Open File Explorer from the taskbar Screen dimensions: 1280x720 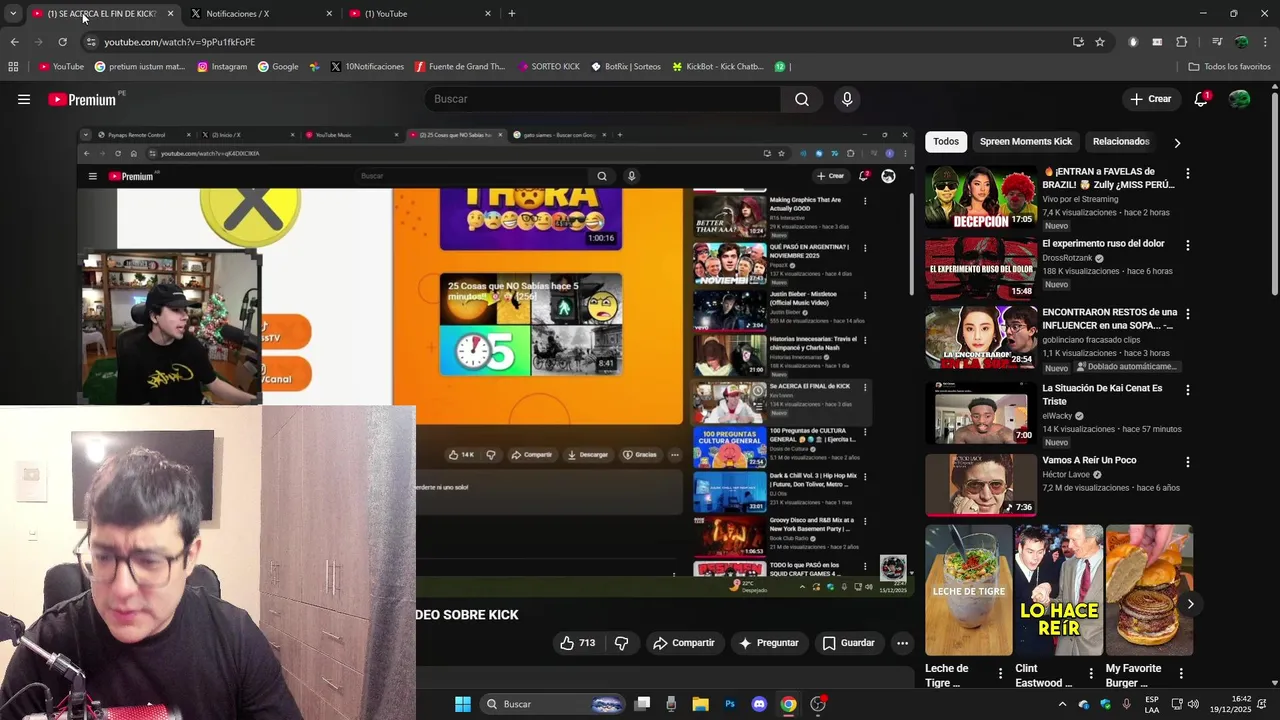[700, 704]
